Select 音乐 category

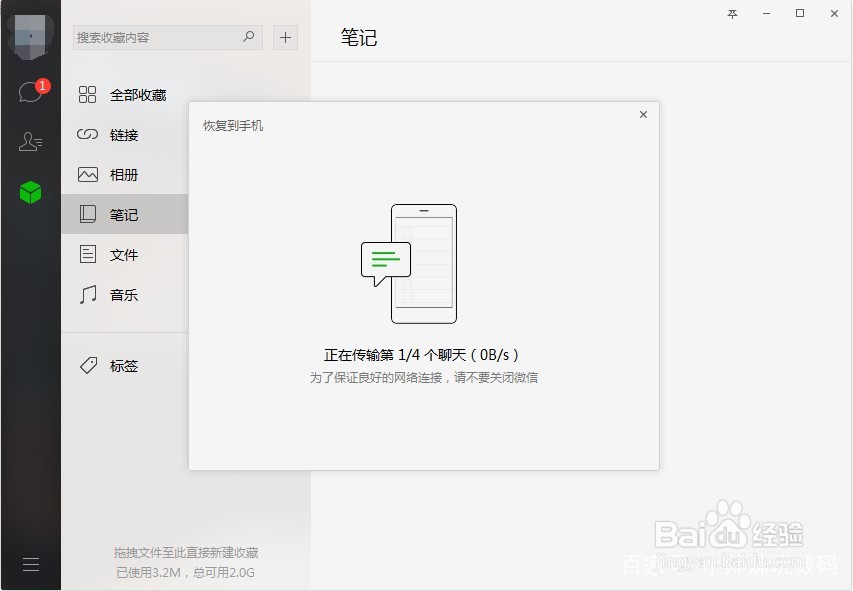coord(125,294)
